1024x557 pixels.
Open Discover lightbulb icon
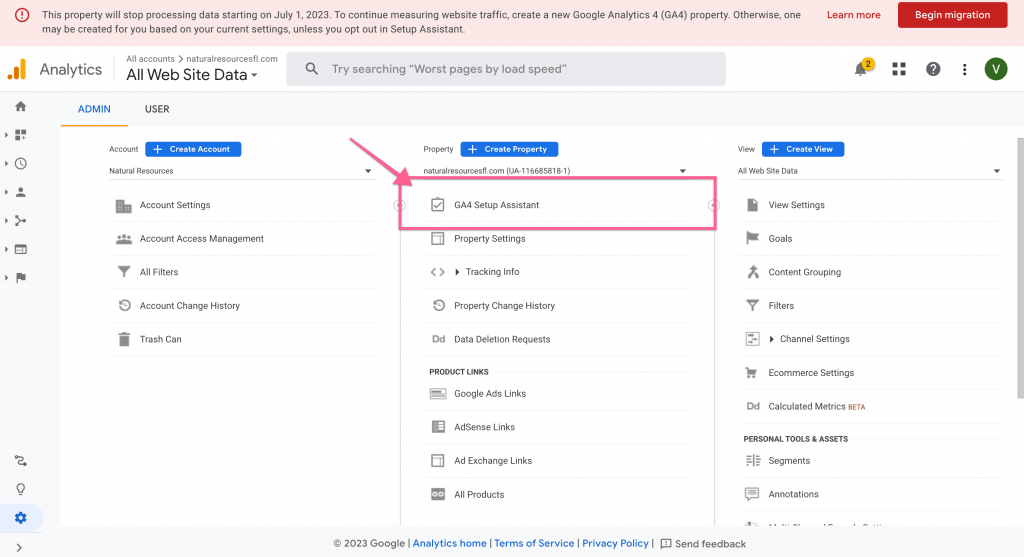point(20,489)
